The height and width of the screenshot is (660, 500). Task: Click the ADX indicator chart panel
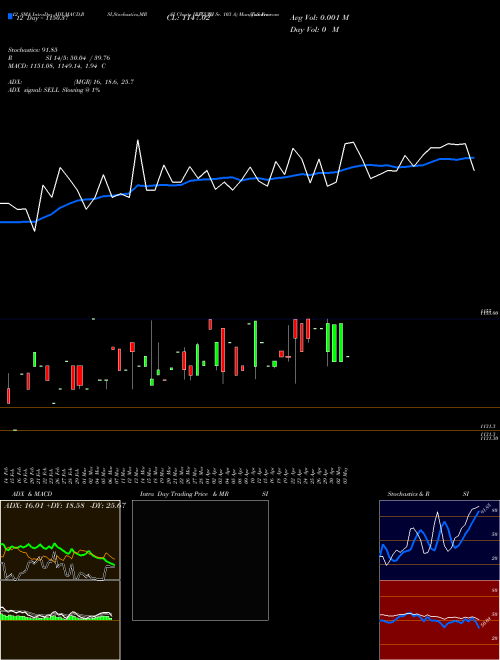pos(60,540)
